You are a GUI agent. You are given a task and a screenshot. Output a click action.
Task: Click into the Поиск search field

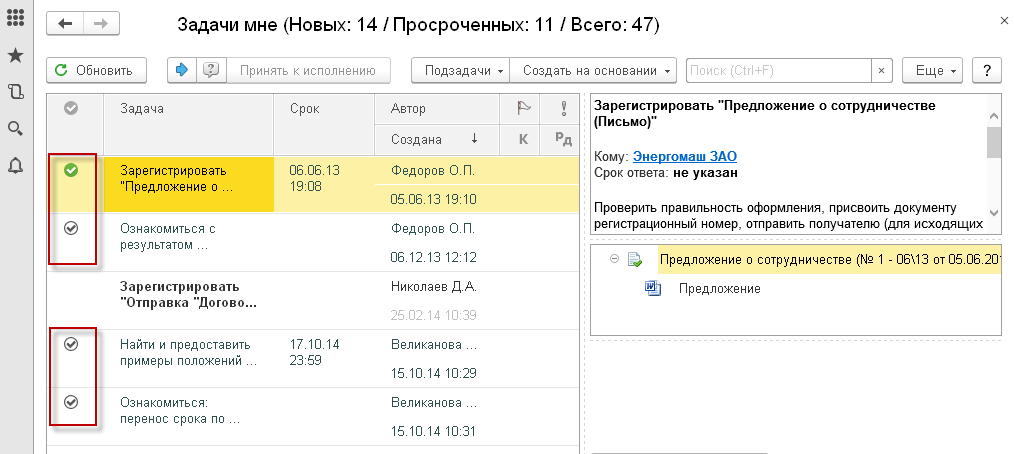pos(778,71)
